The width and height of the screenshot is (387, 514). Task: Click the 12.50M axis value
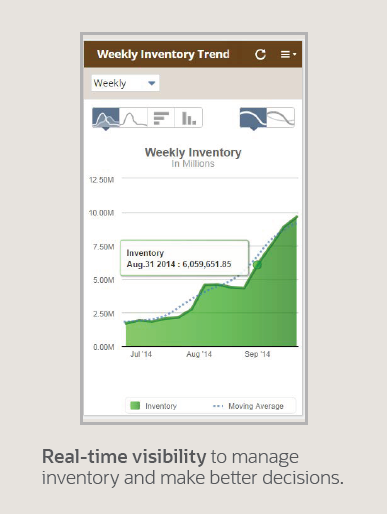click(x=101, y=180)
